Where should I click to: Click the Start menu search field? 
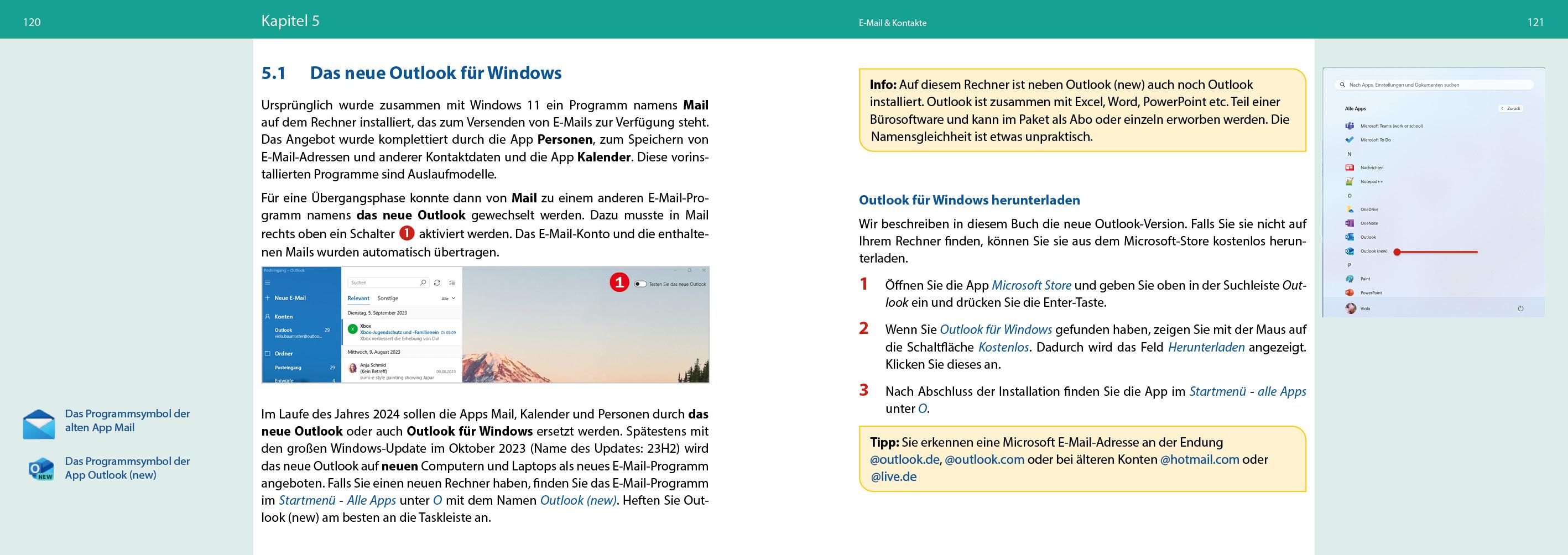pos(1434,85)
